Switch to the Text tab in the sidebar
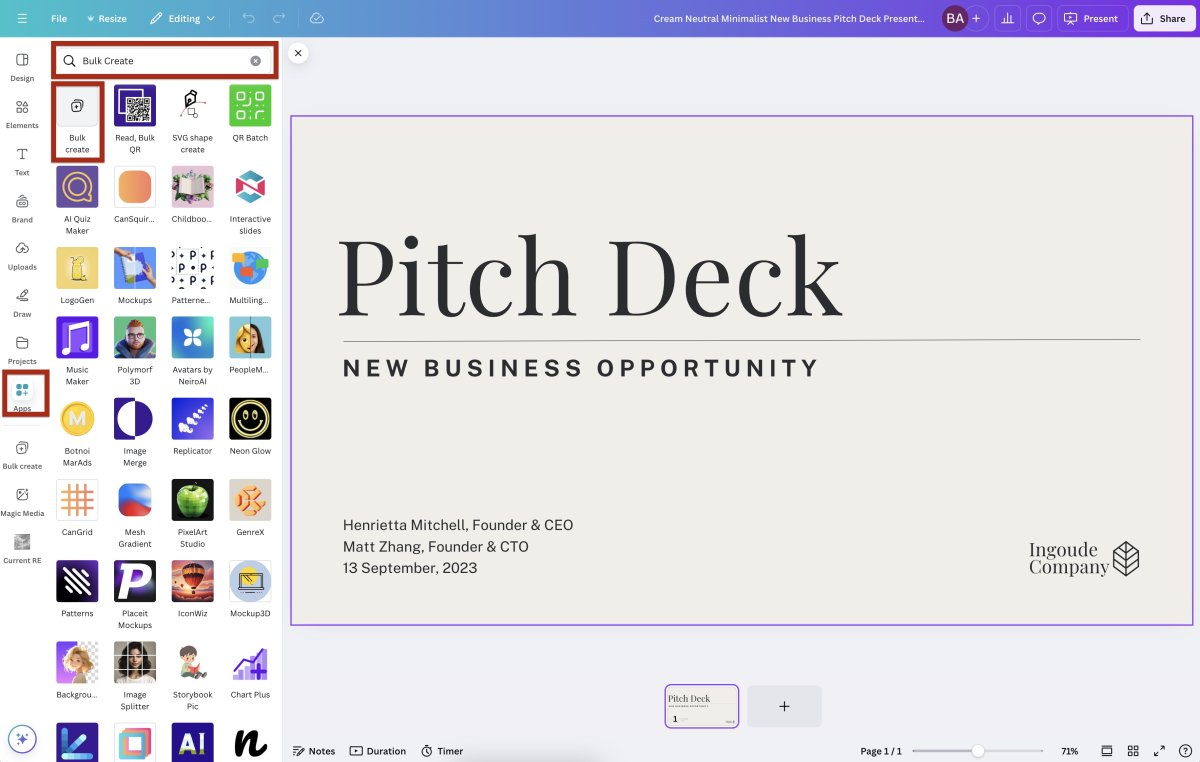The image size is (1200, 762). click(x=22, y=160)
